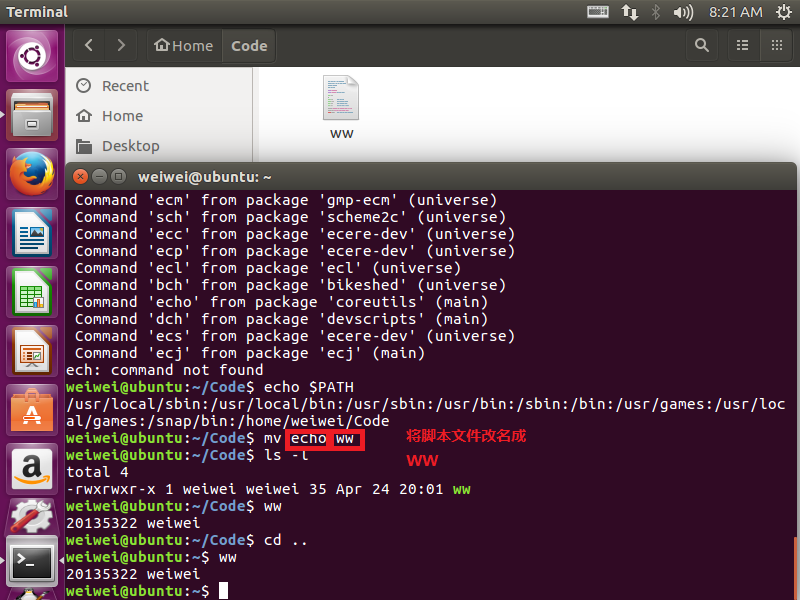The image size is (800, 600).
Task: Open Desktop in Files sidebar
Action: pyautogui.click(x=158, y=146)
